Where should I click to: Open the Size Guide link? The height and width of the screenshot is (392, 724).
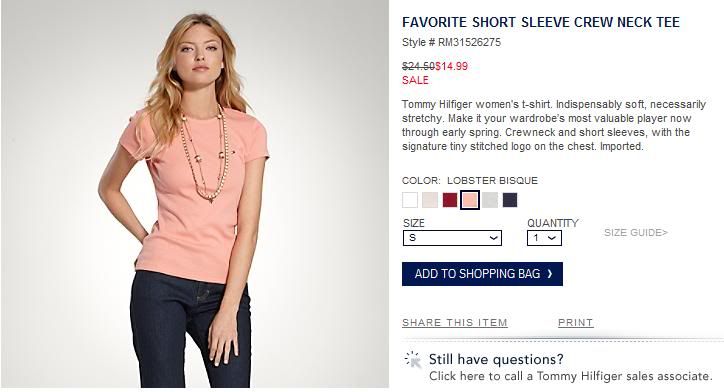tap(636, 233)
